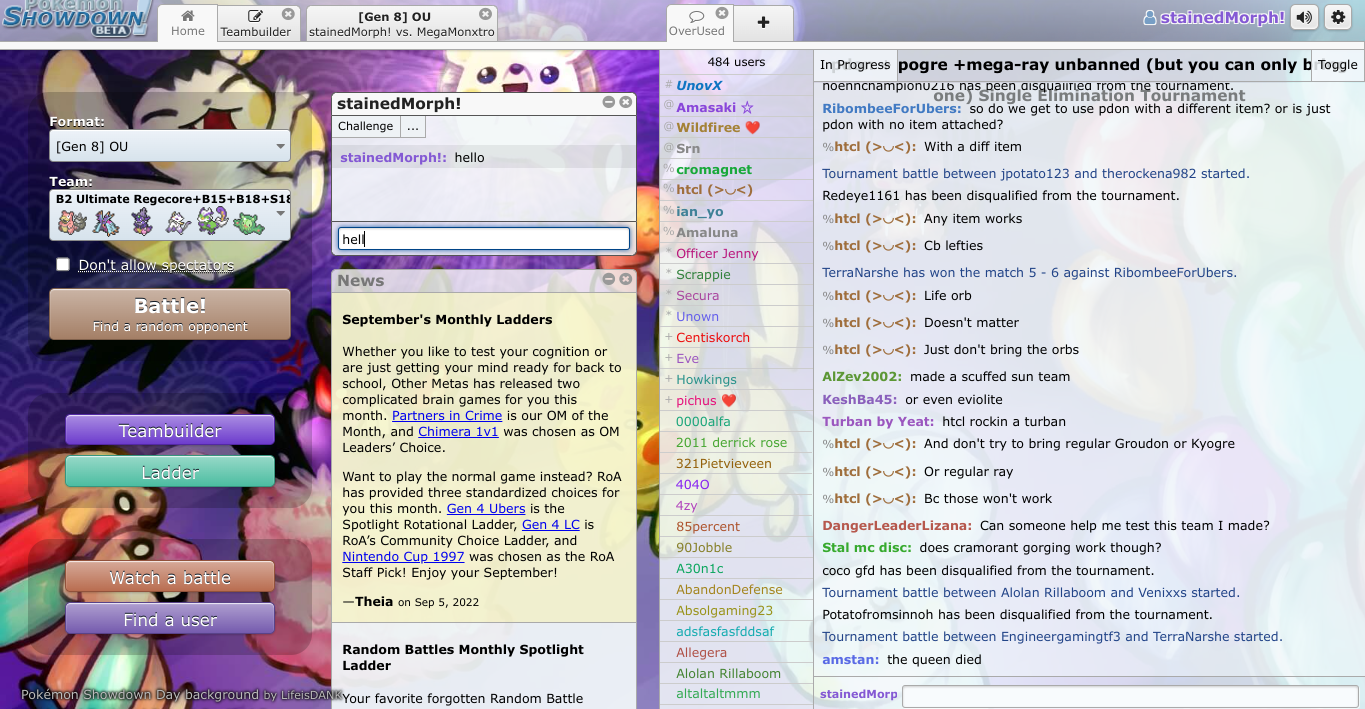Focus the PM message input containing 'hell'
This screenshot has width=1365, height=709.
pyautogui.click(x=484, y=239)
